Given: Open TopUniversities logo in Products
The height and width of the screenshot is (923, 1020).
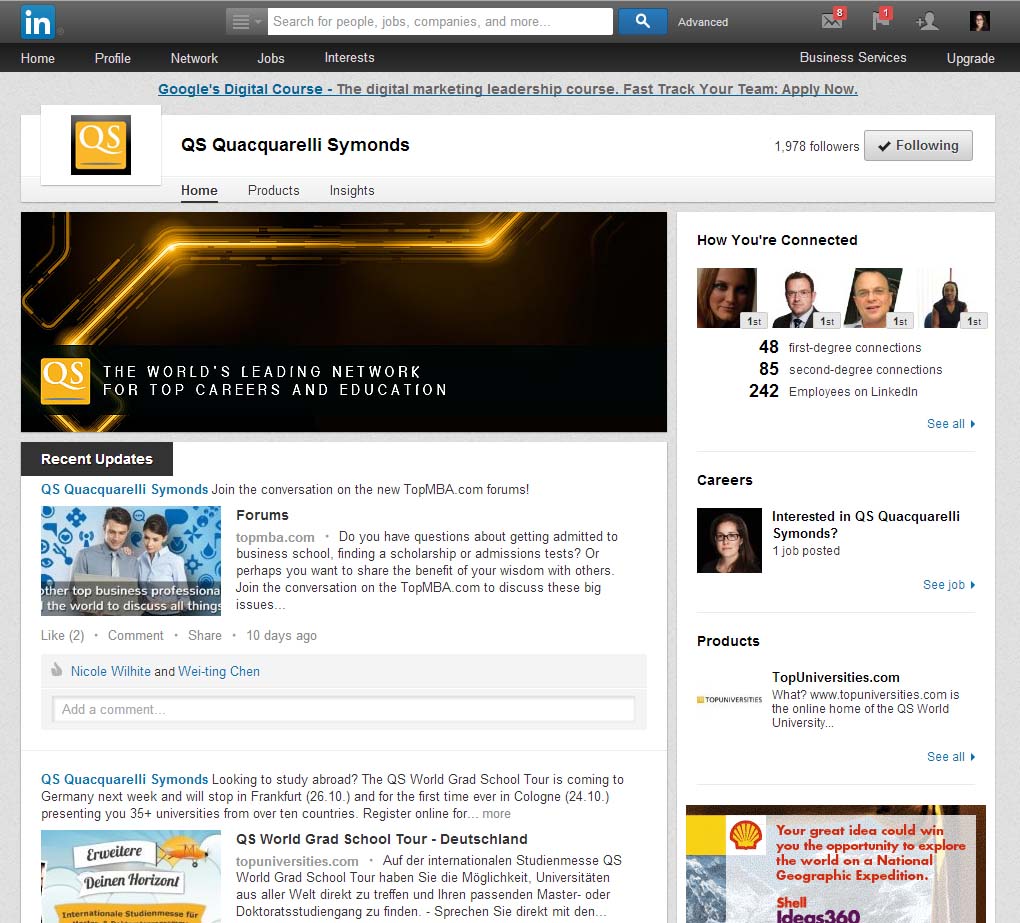Looking at the screenshot, I should point(729,700).
